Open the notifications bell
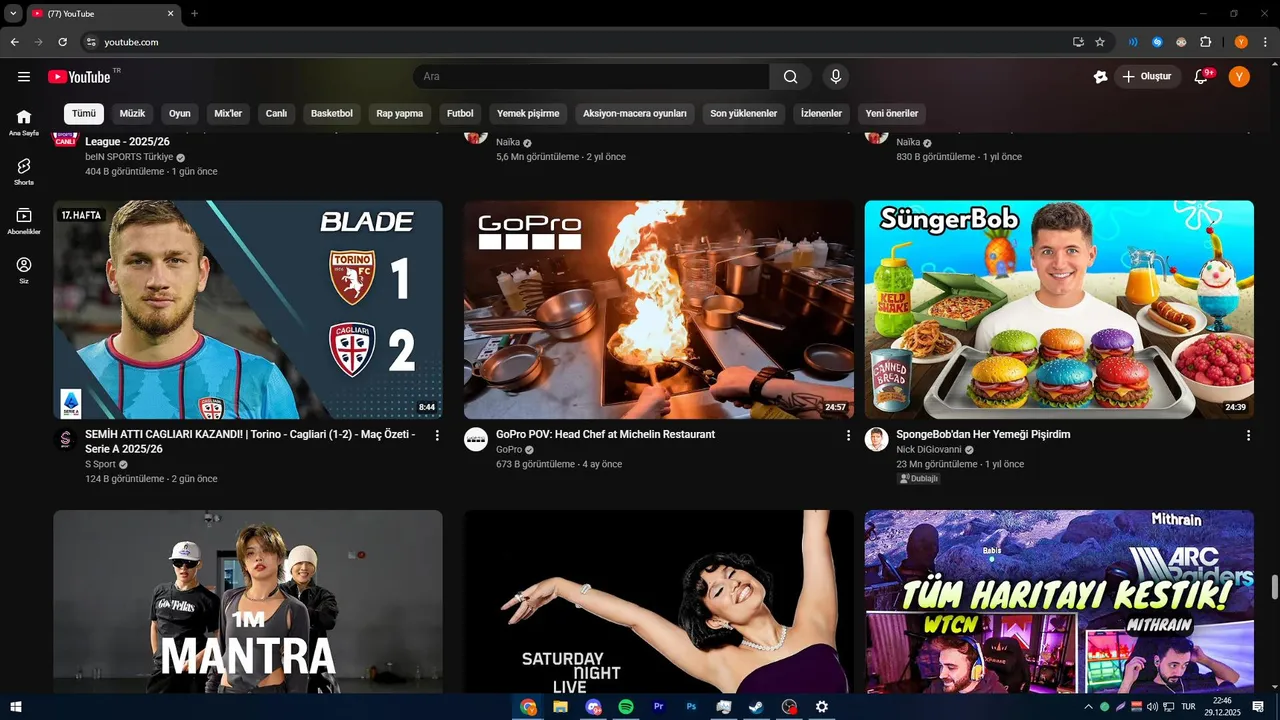This screenshot has width=1280, height=720. point(1202,77)
